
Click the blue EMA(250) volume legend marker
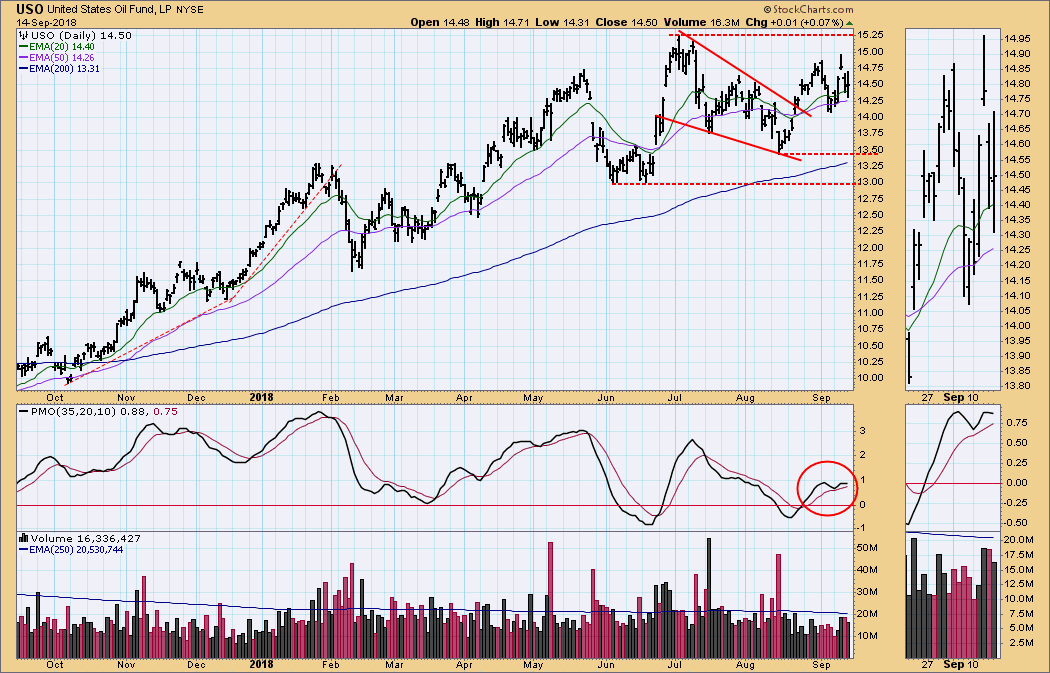pyautogui.click(x=24, y=549)
